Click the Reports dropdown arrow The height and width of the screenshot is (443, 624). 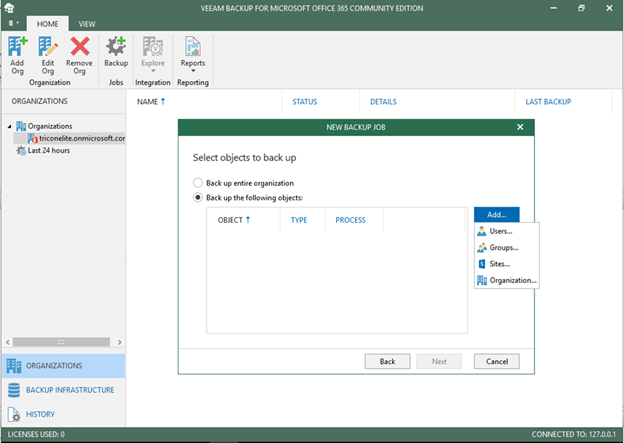tap(193, 71)
